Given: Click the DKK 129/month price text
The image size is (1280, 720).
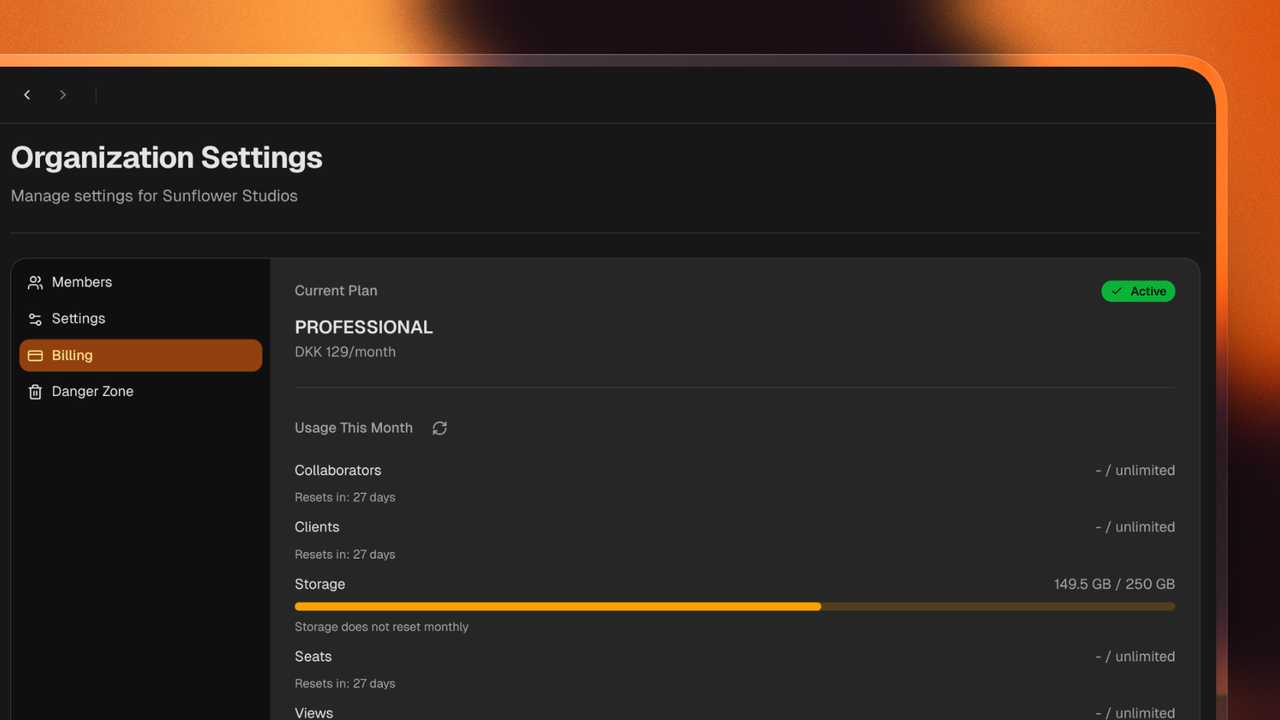Looking at the screenshot, I should click(345, 351).
